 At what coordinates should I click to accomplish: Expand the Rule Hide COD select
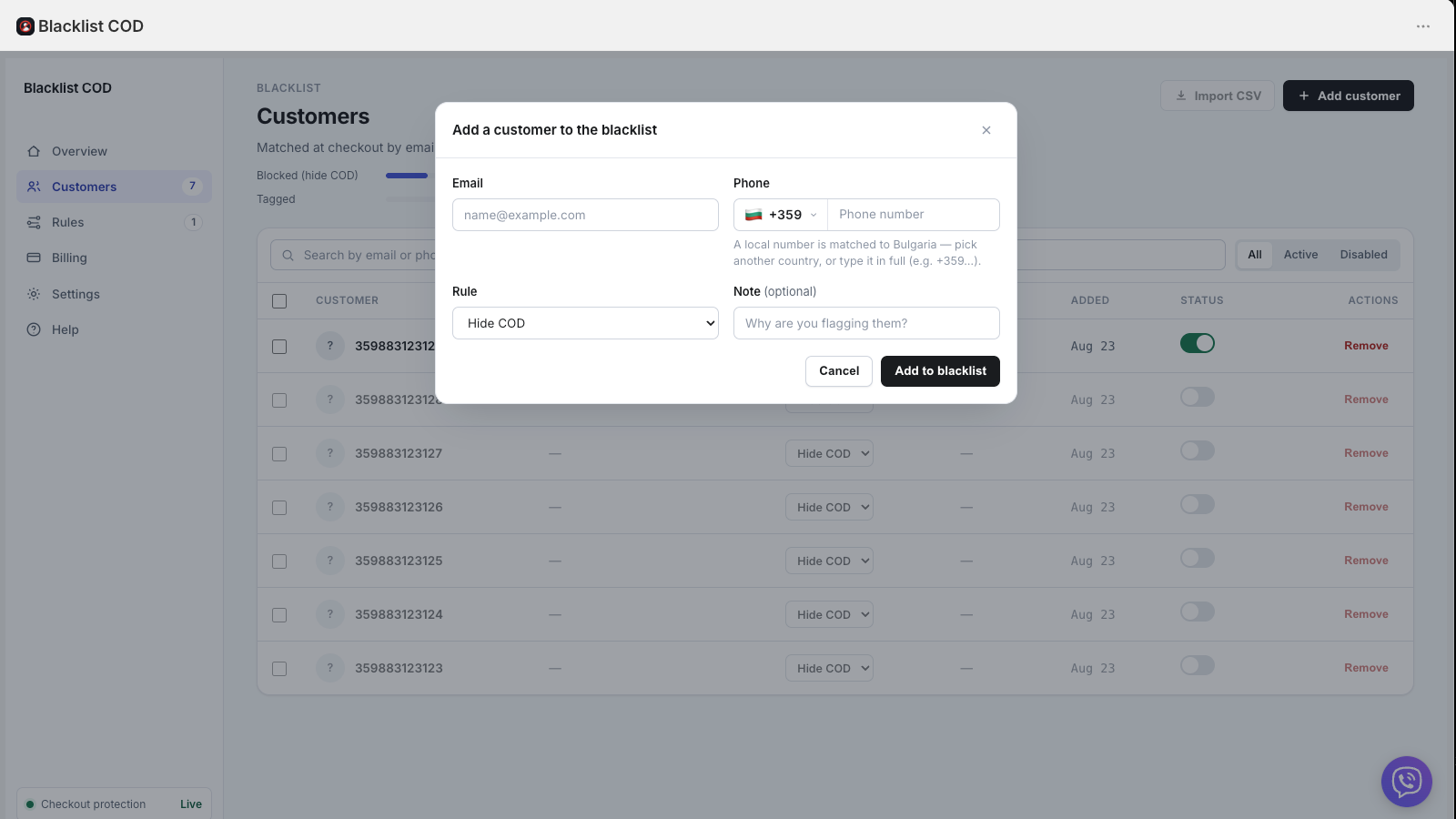tap(585, 323)
